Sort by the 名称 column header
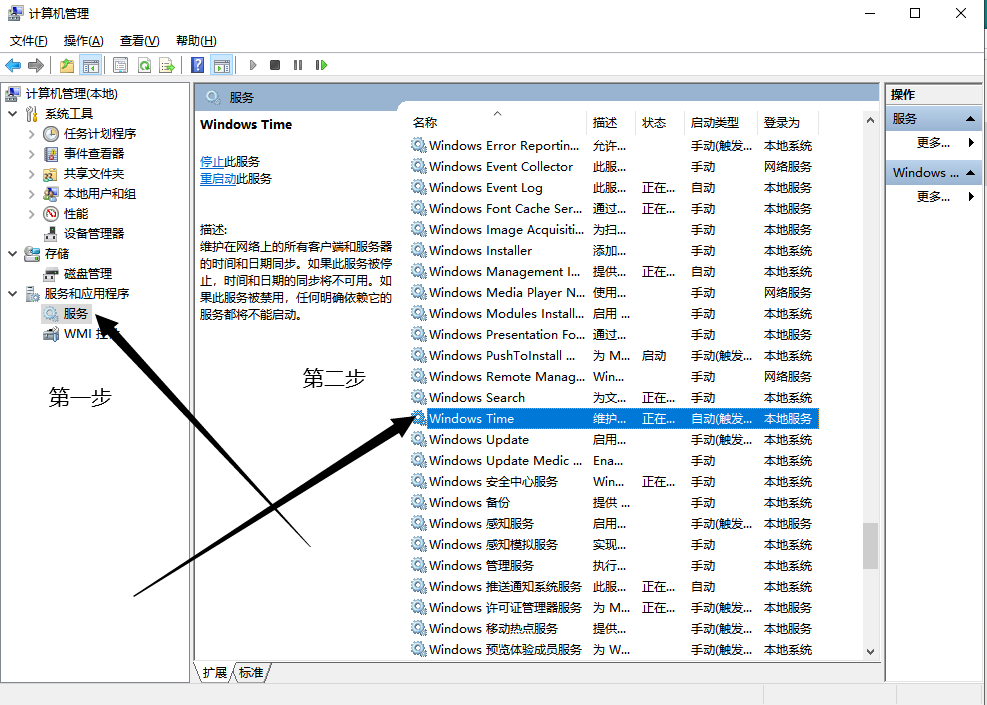Image resolution: width=987 pixels, height=705 pixels. pyautogui.click(x=497, y=123)
